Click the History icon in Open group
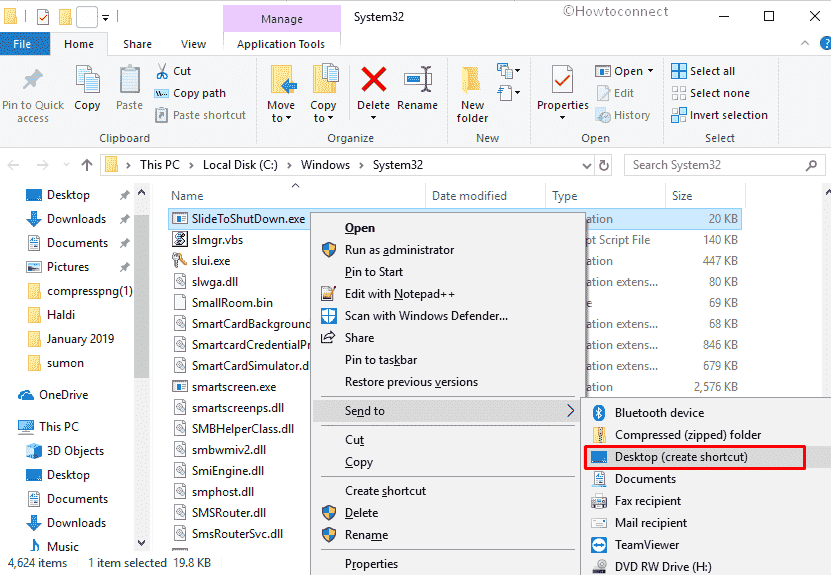This screenshot has width=831, height=575. pos(603,115)
